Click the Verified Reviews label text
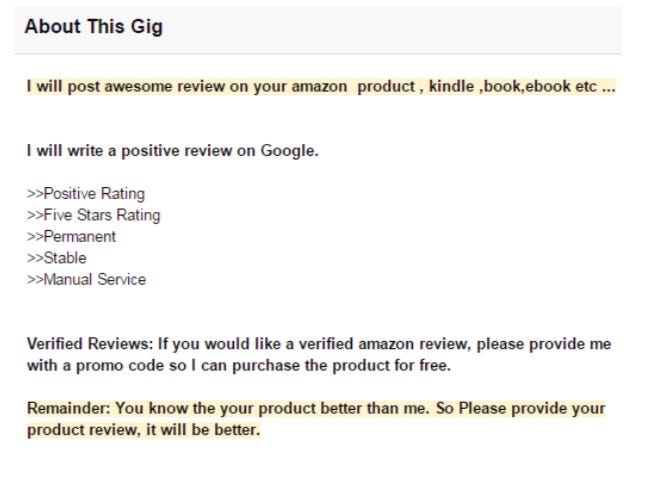This screenshot has height=482, width=646. (x=90, y=344)
